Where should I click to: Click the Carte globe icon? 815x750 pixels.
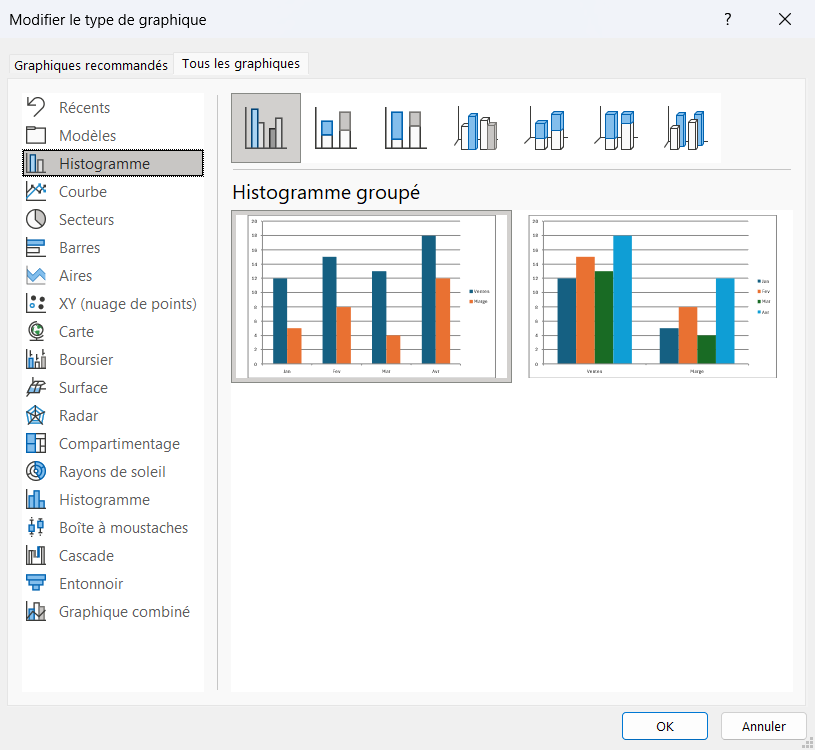point(36,332)
